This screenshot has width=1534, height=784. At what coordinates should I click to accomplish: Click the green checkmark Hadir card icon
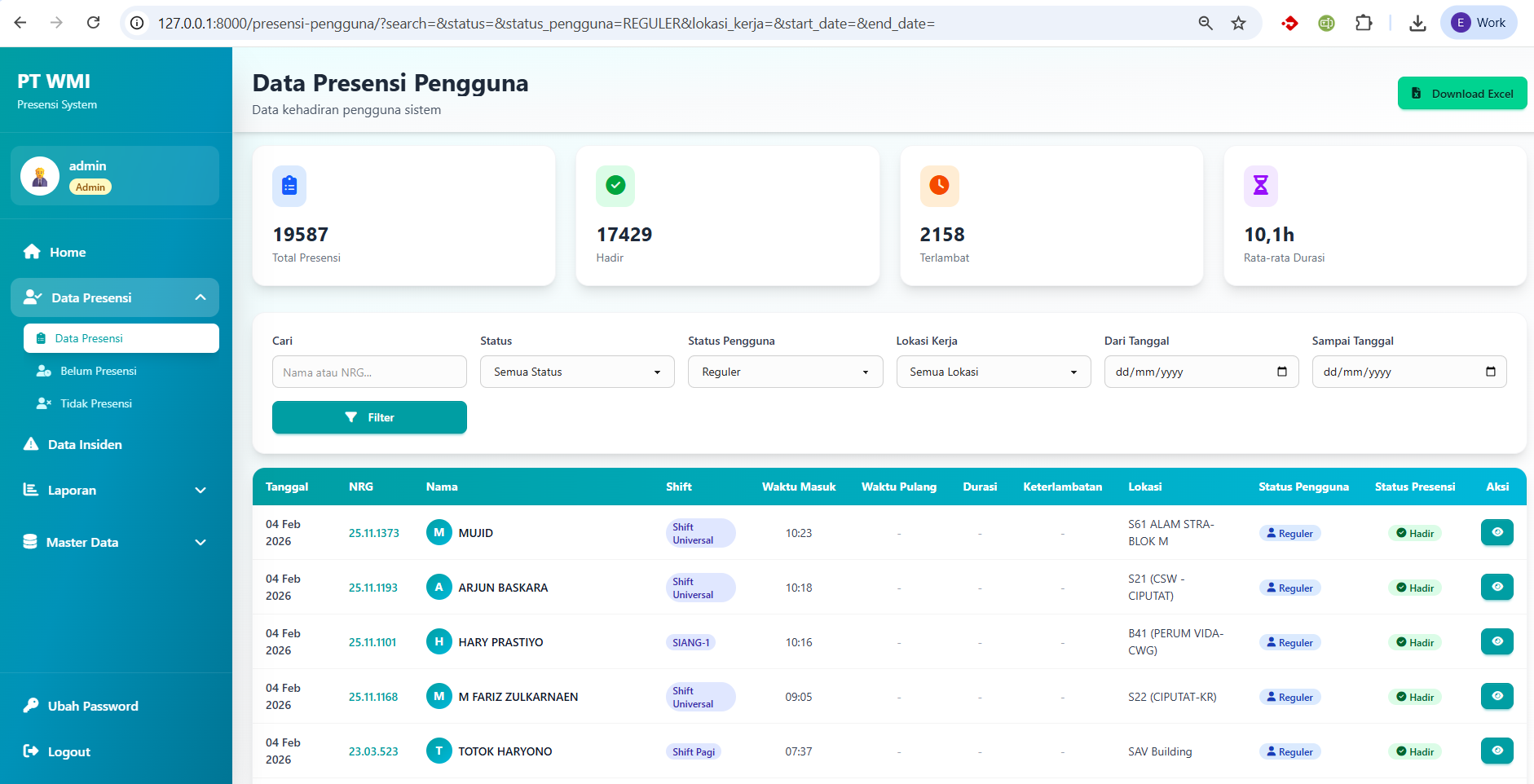click(615, 186)
